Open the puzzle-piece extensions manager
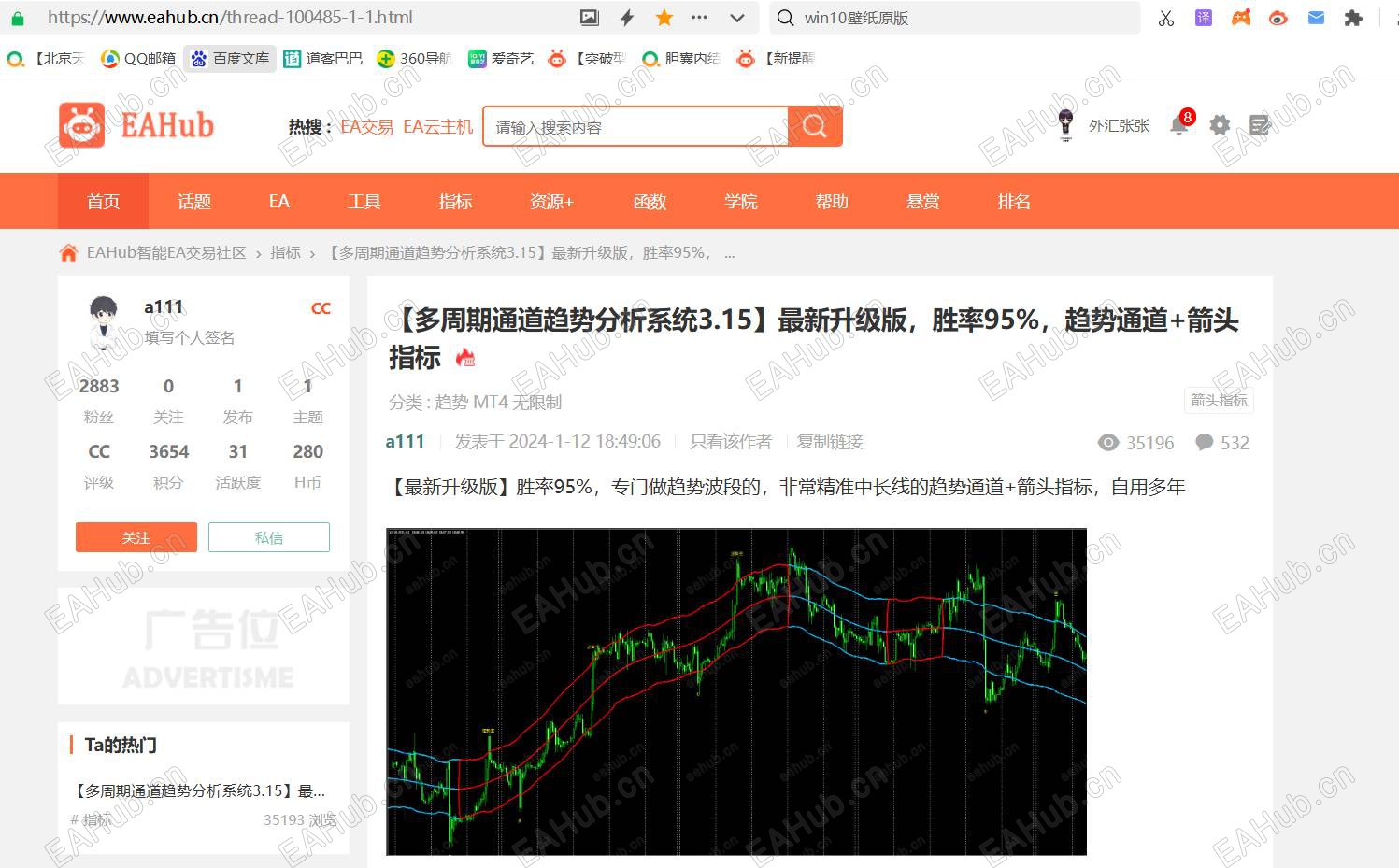This screenshot has width=1399, height=868. pyautogui.click(x=1353, y=18)
